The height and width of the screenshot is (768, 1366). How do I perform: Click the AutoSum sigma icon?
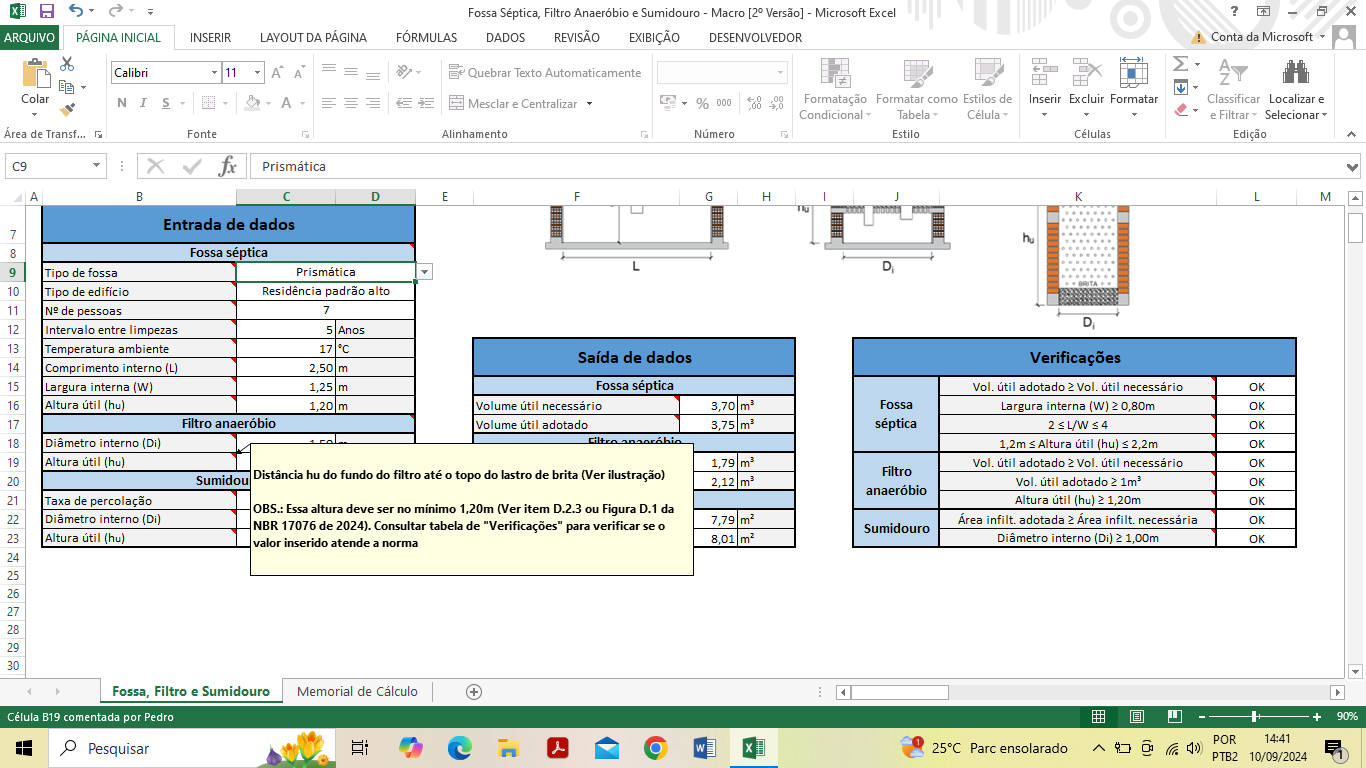(1180, 64)
